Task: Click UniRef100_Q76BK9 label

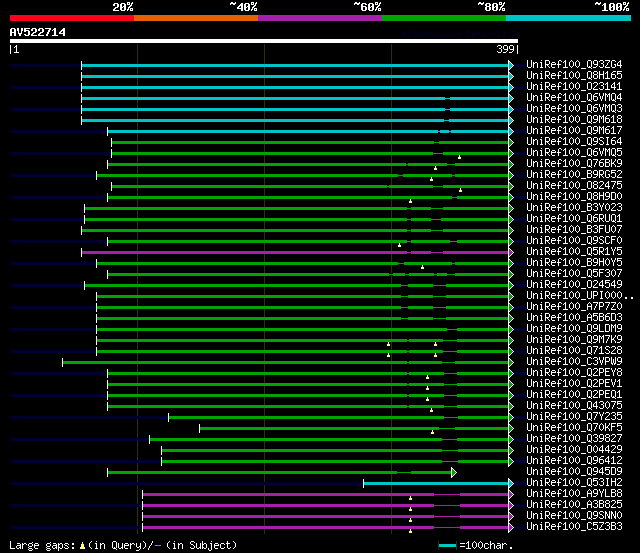Action: click(574, 164)
